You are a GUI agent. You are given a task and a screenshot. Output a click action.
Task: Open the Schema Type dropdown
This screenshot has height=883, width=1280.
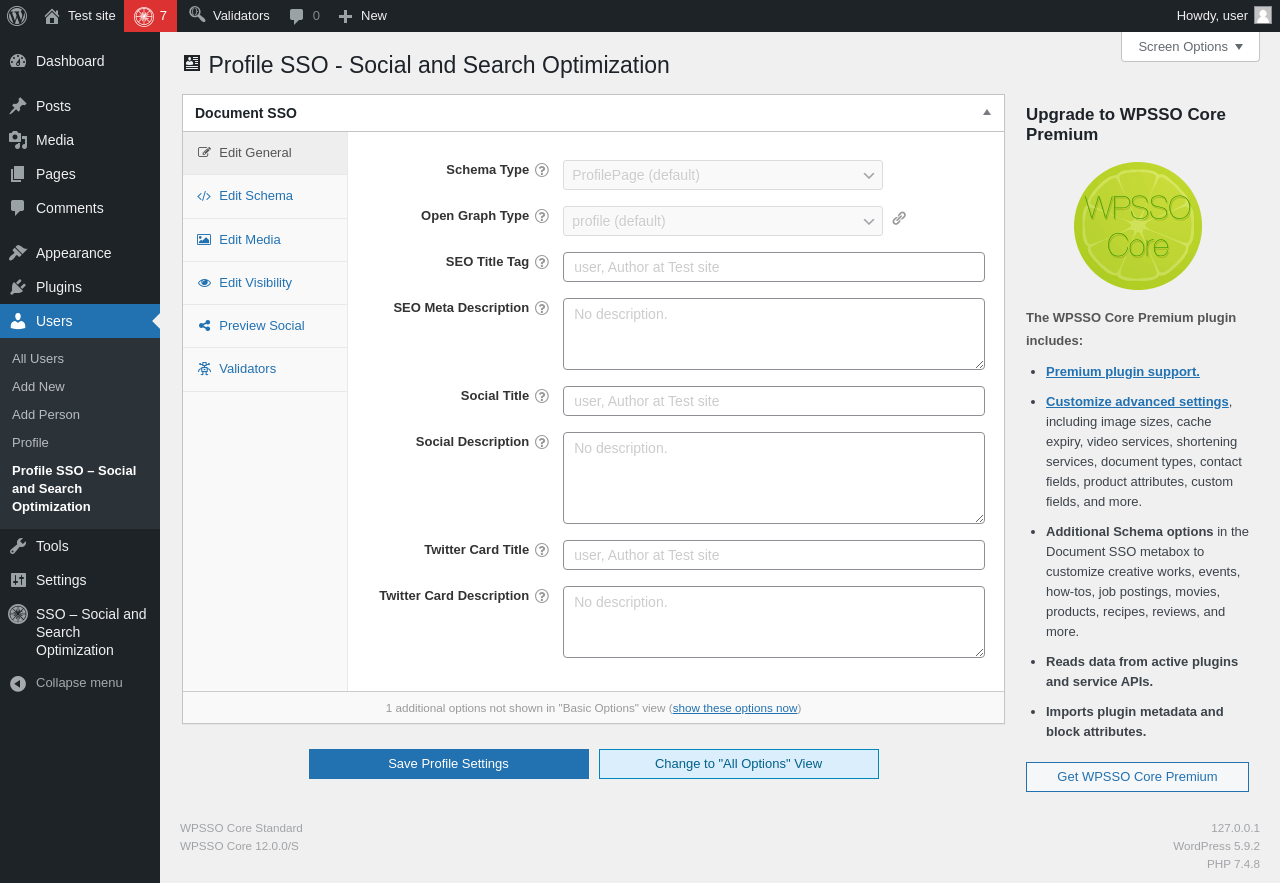click(x=723, y=175)
